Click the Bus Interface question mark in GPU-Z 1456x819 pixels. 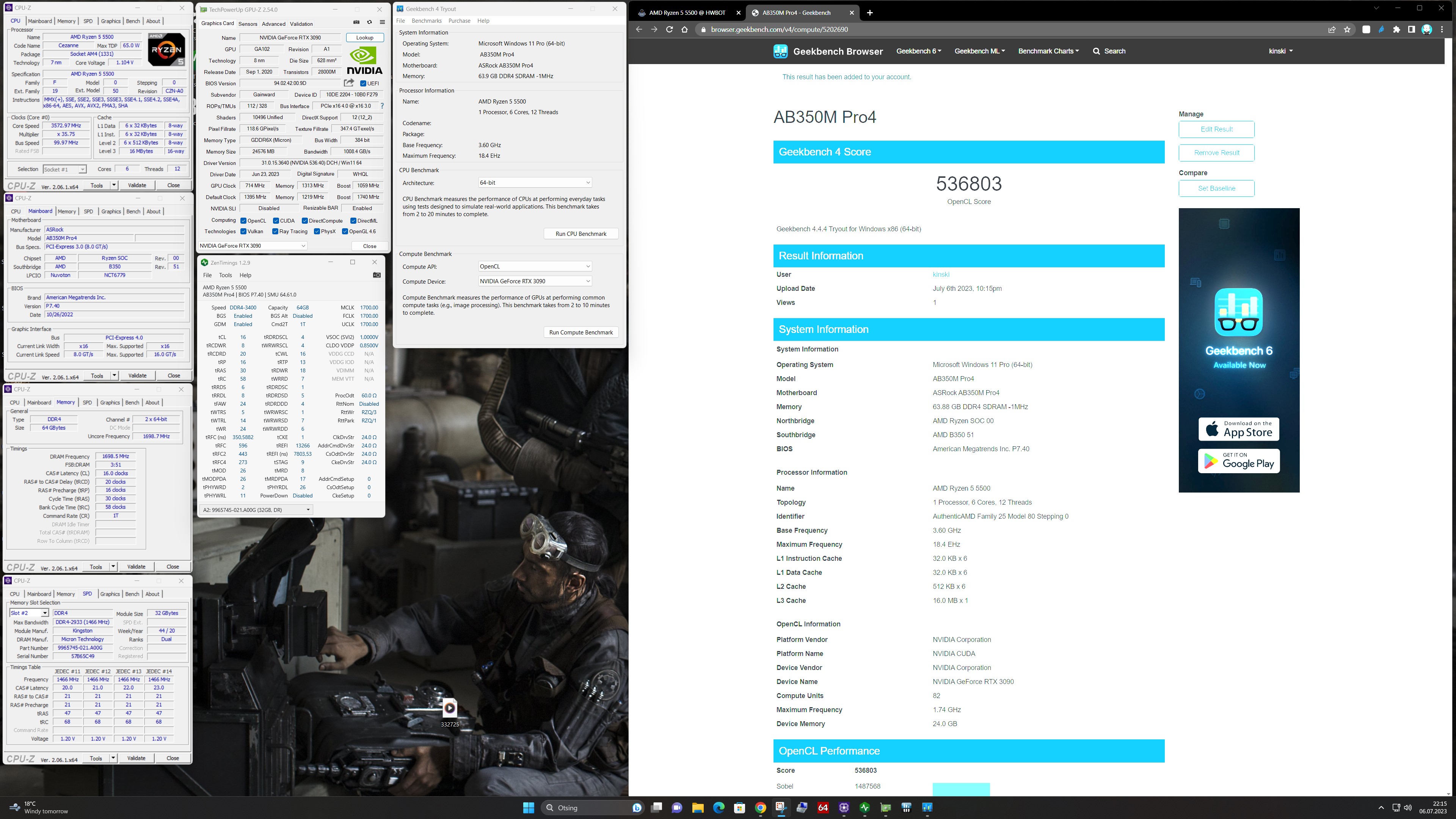[x=382, y=106]
